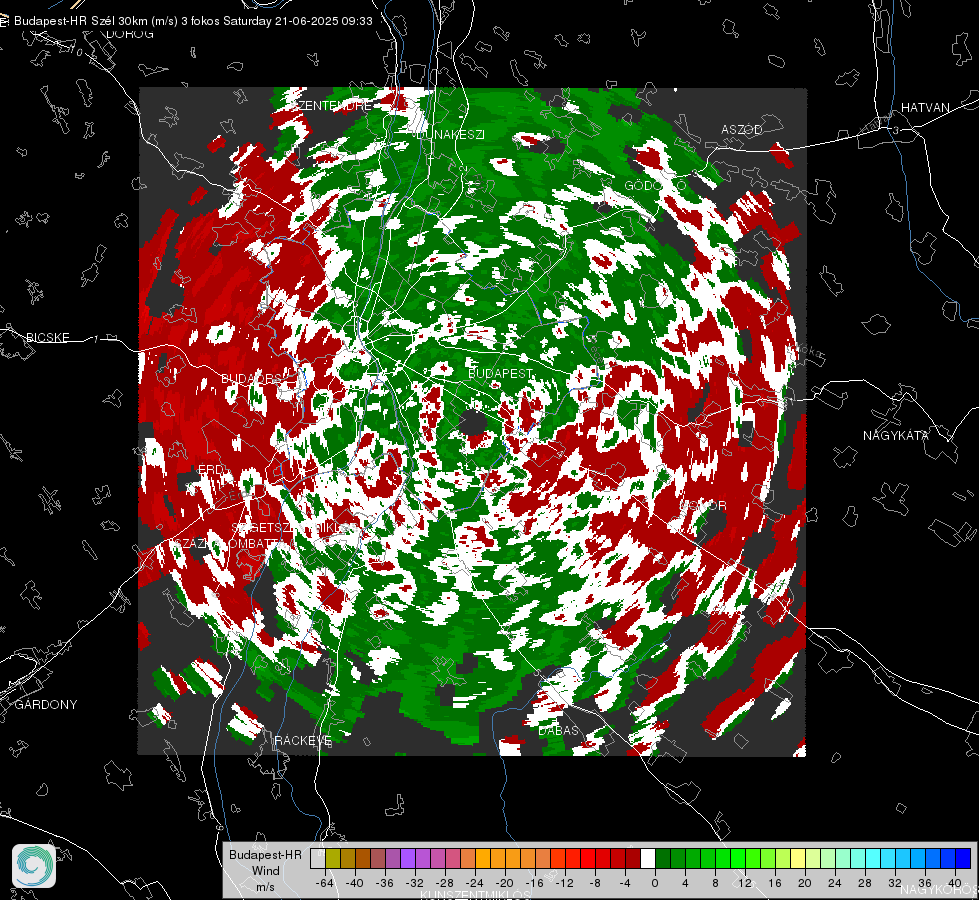979x900 pixels.
Task: Click the 28 legend scale value
Action: [865, 883]
